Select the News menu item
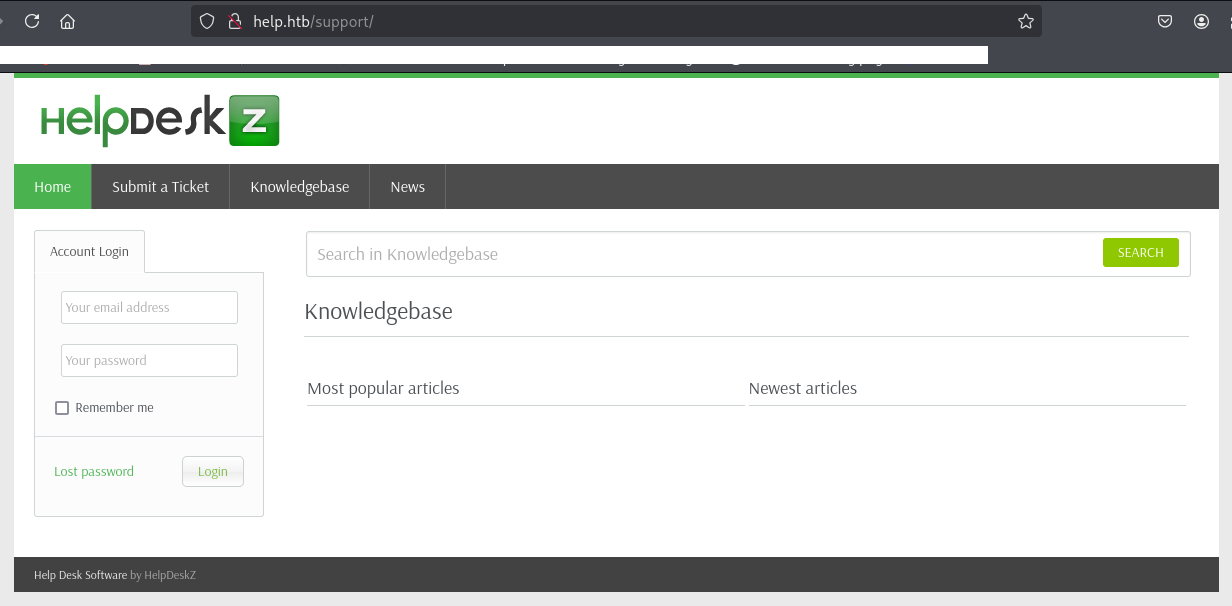1232x606 pixels. [x=407, y=187]
